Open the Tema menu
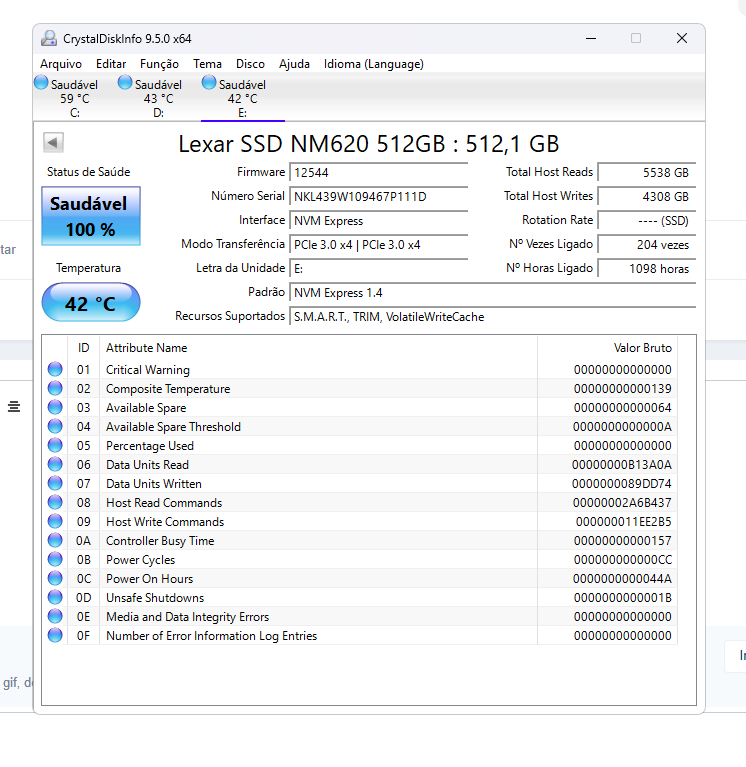 click(207, 64)
